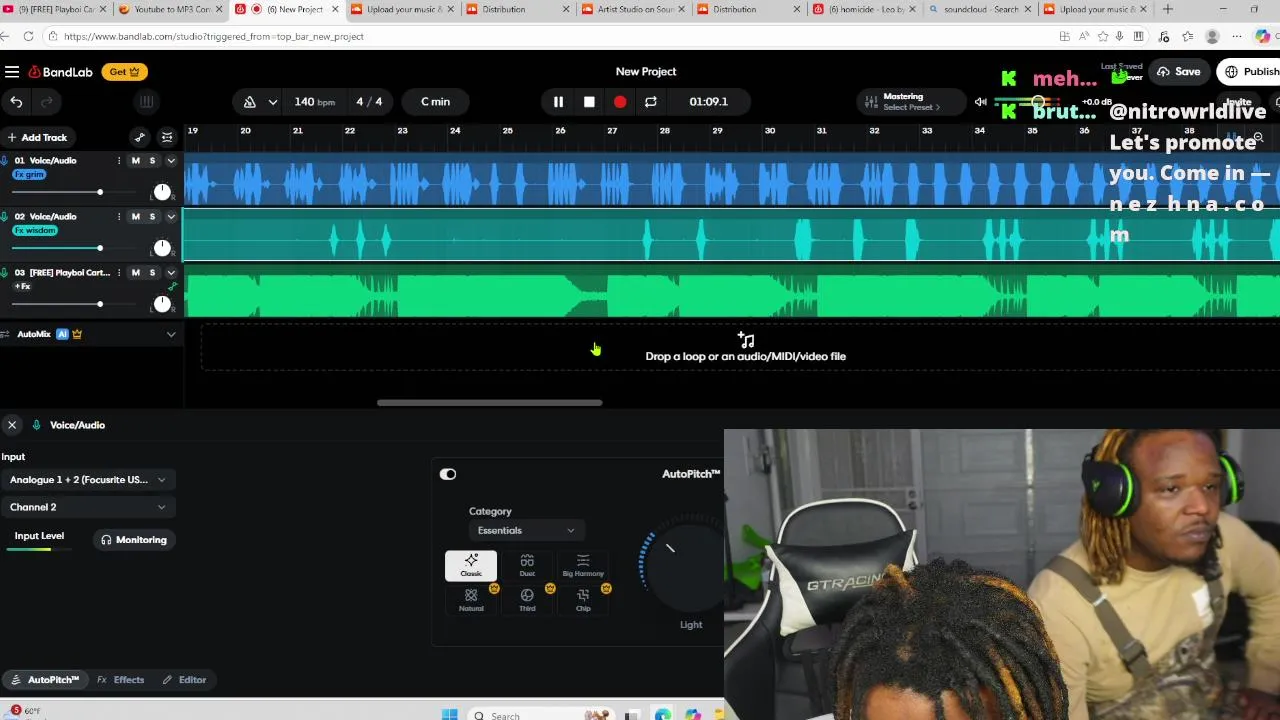Save the project

tap(1178, 72)
